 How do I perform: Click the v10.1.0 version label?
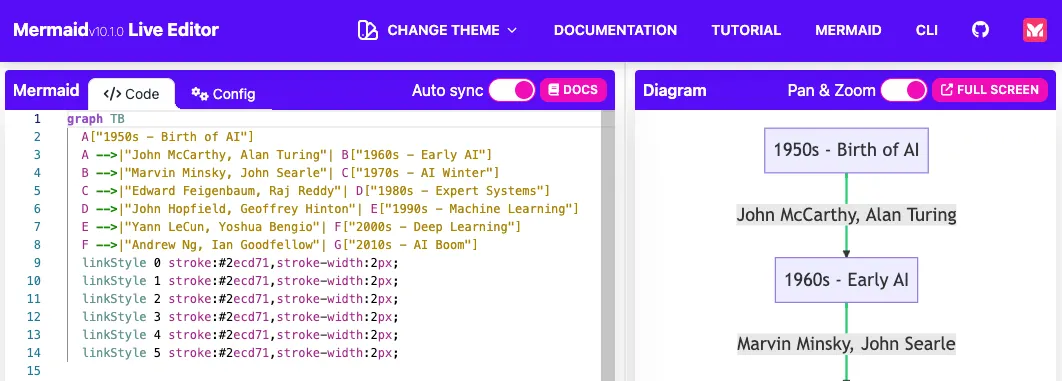click(106, 33)
